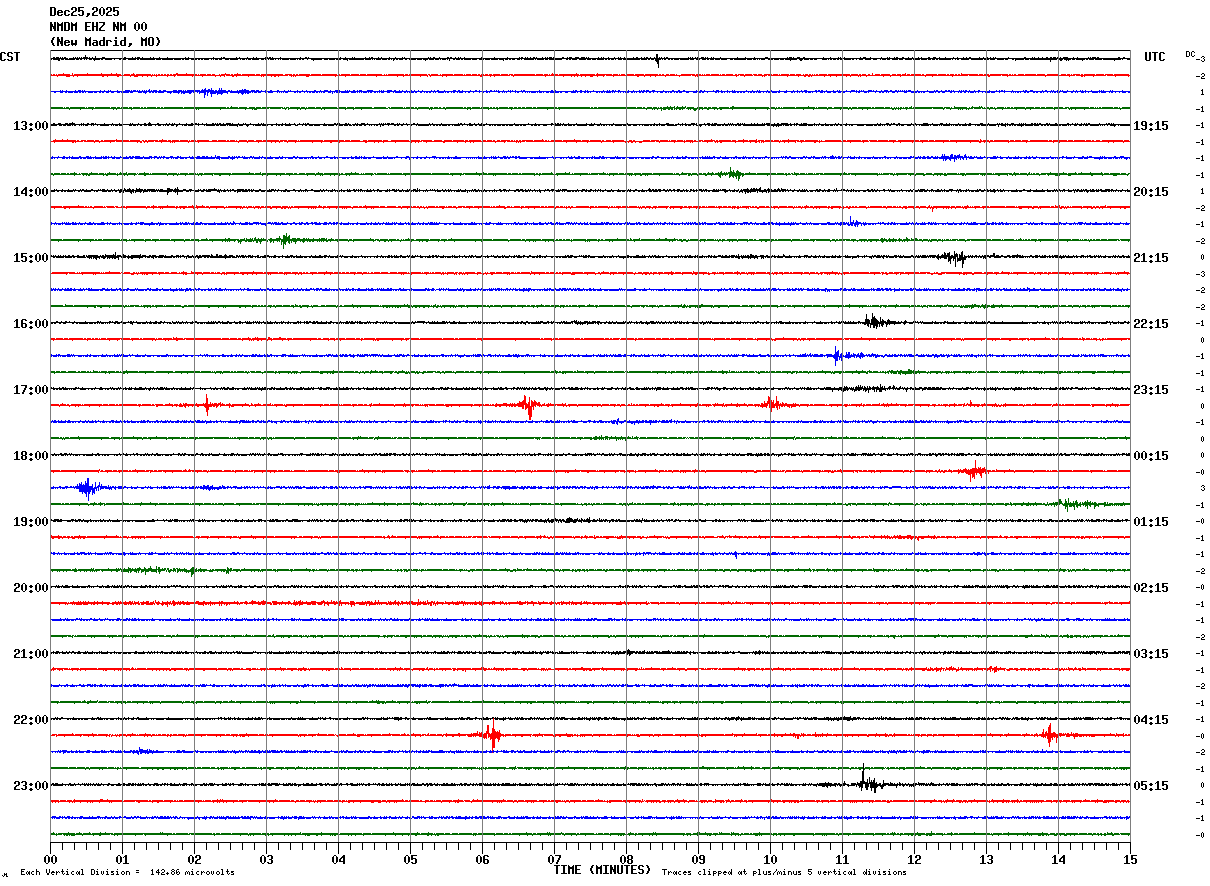This screenshot has height=886, width=1210.
Task: Select the black event on the 15:00 trace
Action: tap(954, 258)
